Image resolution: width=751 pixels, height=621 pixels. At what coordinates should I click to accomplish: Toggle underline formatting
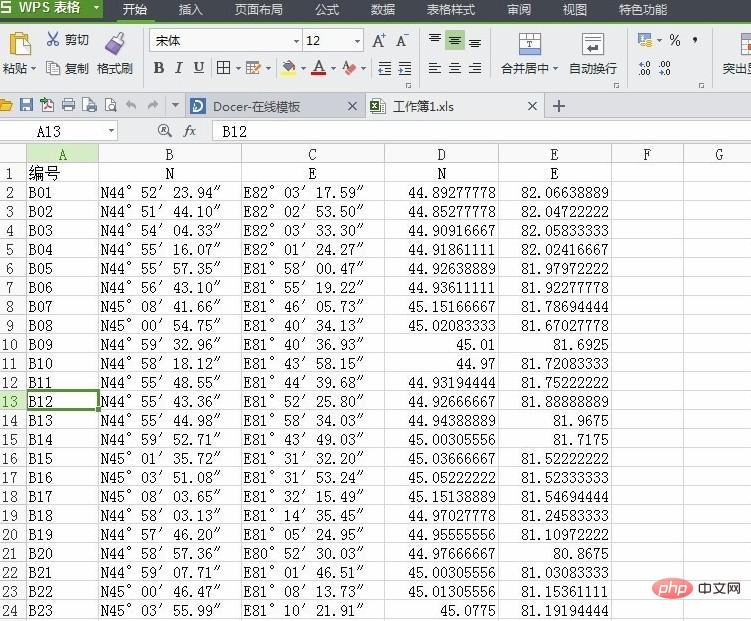pyautogui.click(x=199, y=68)
